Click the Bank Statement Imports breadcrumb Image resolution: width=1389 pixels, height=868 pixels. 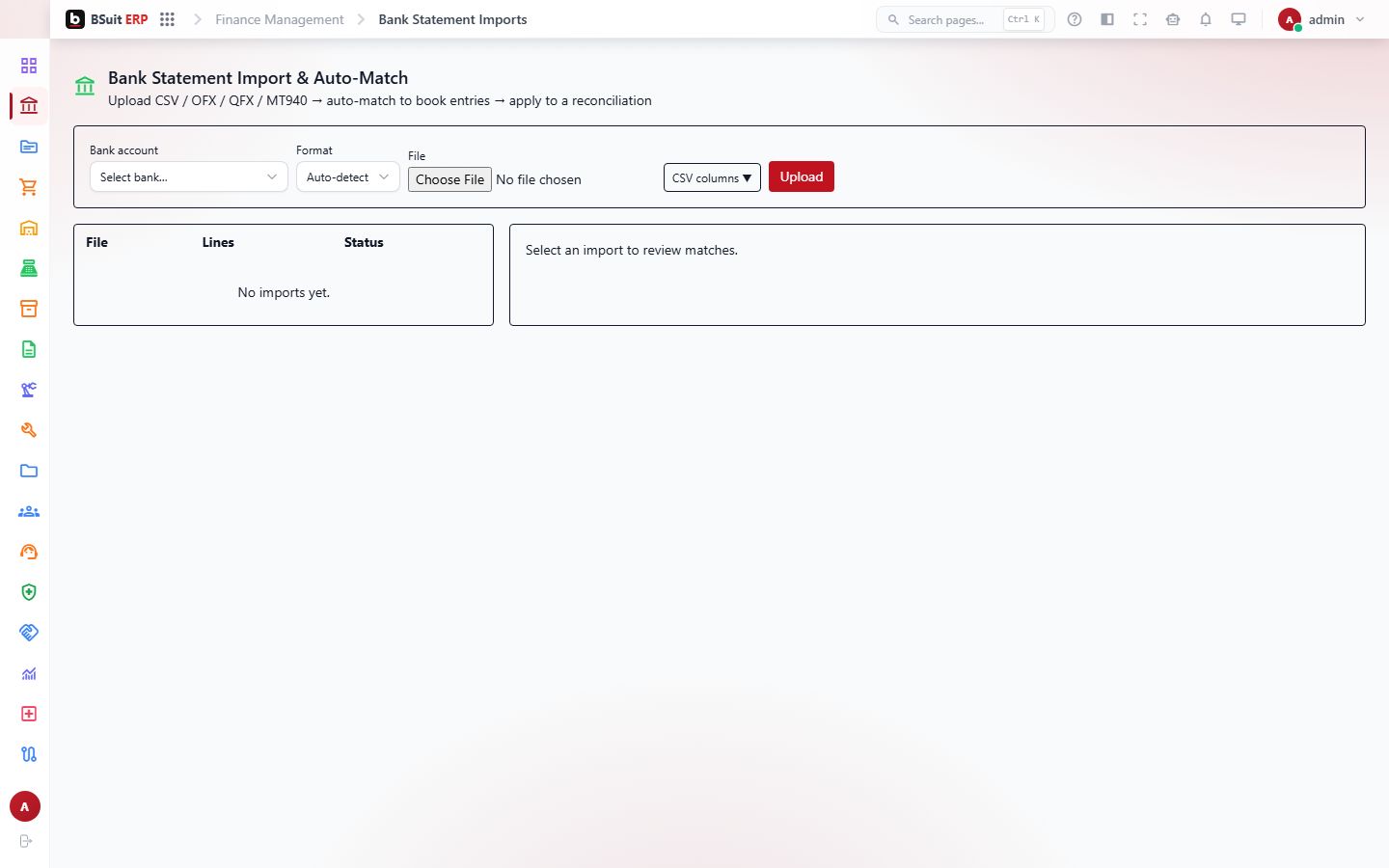pos(452,19)
